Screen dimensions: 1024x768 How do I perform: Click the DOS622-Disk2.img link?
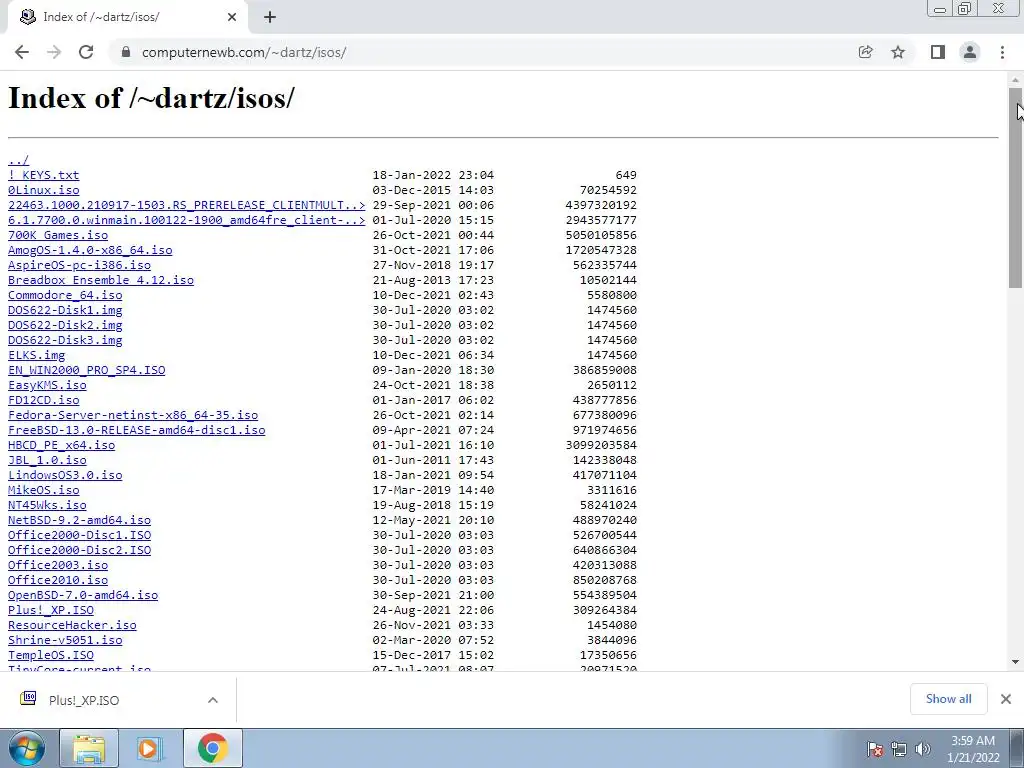(65, 325)
